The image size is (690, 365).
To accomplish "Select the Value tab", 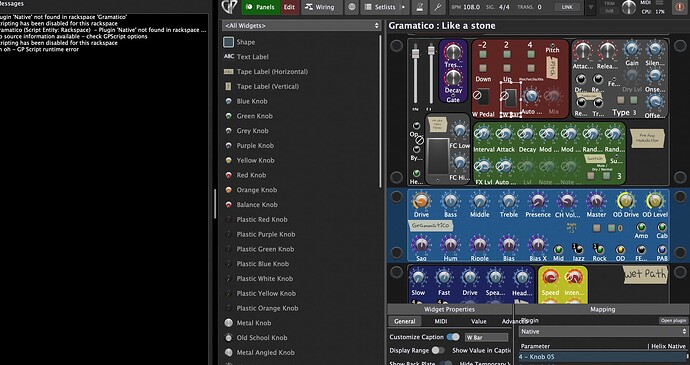I will pyautogui.click(x=478, y=321).
